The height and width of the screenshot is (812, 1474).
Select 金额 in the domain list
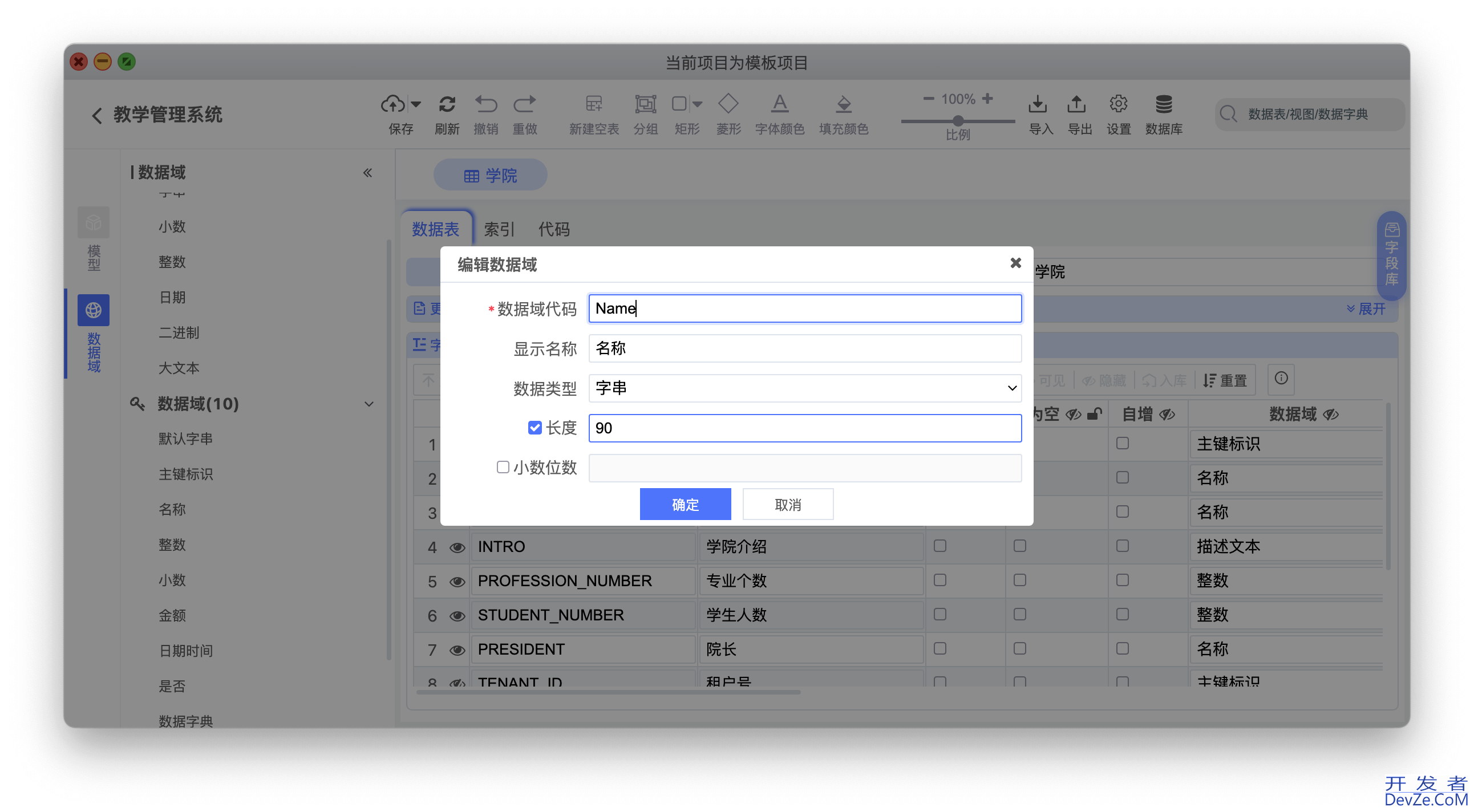click(x=172, y=615)
